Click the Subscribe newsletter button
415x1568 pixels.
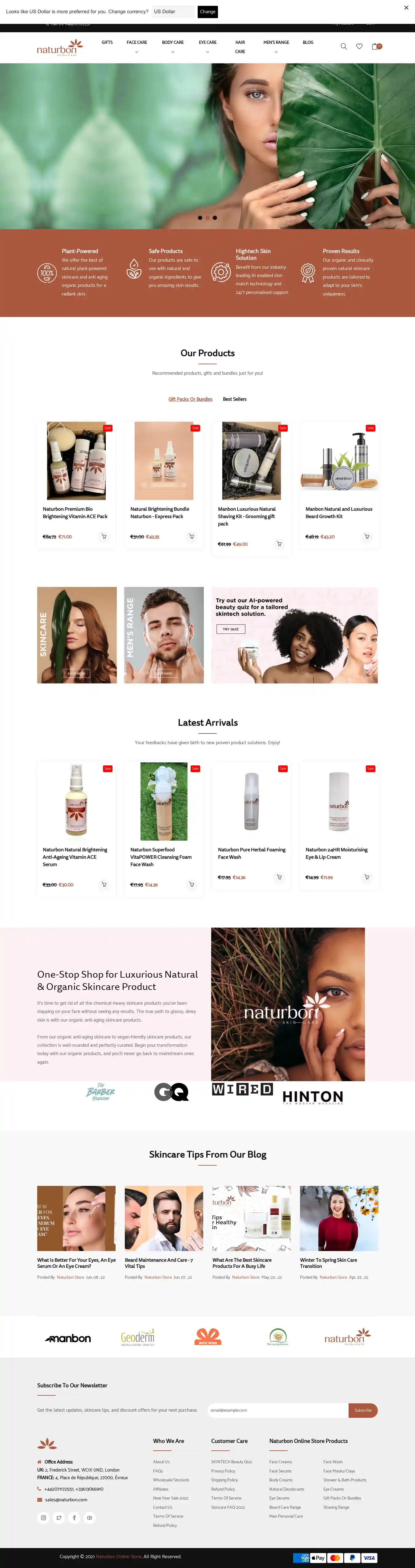click(x=363, y=1410)
